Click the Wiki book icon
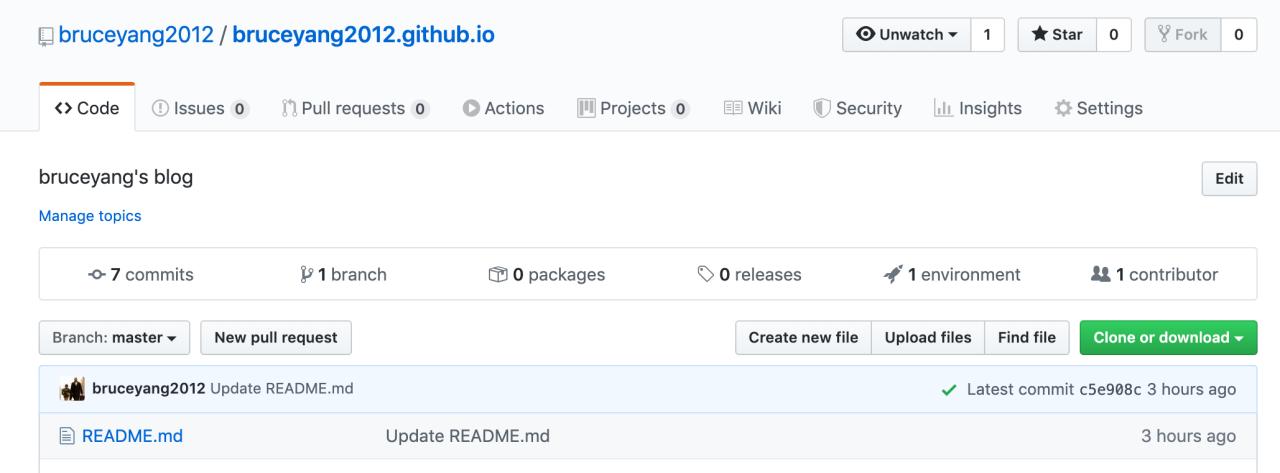 [x=732, y=108]
